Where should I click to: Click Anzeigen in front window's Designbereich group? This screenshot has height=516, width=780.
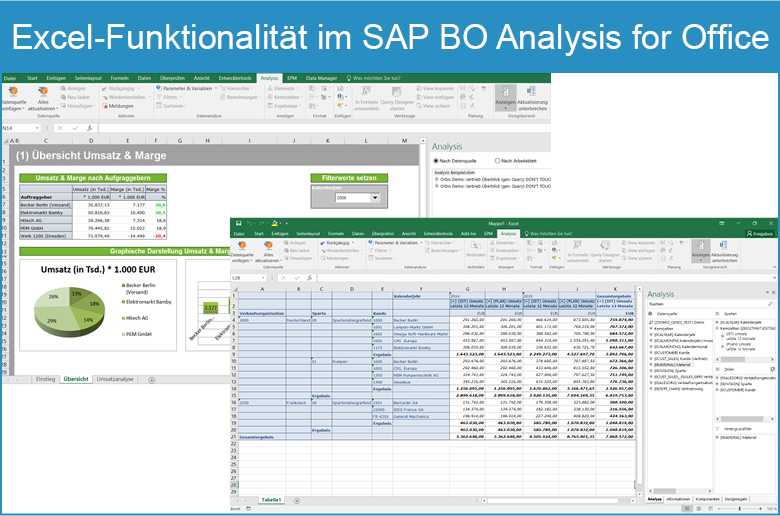point(700,250)
